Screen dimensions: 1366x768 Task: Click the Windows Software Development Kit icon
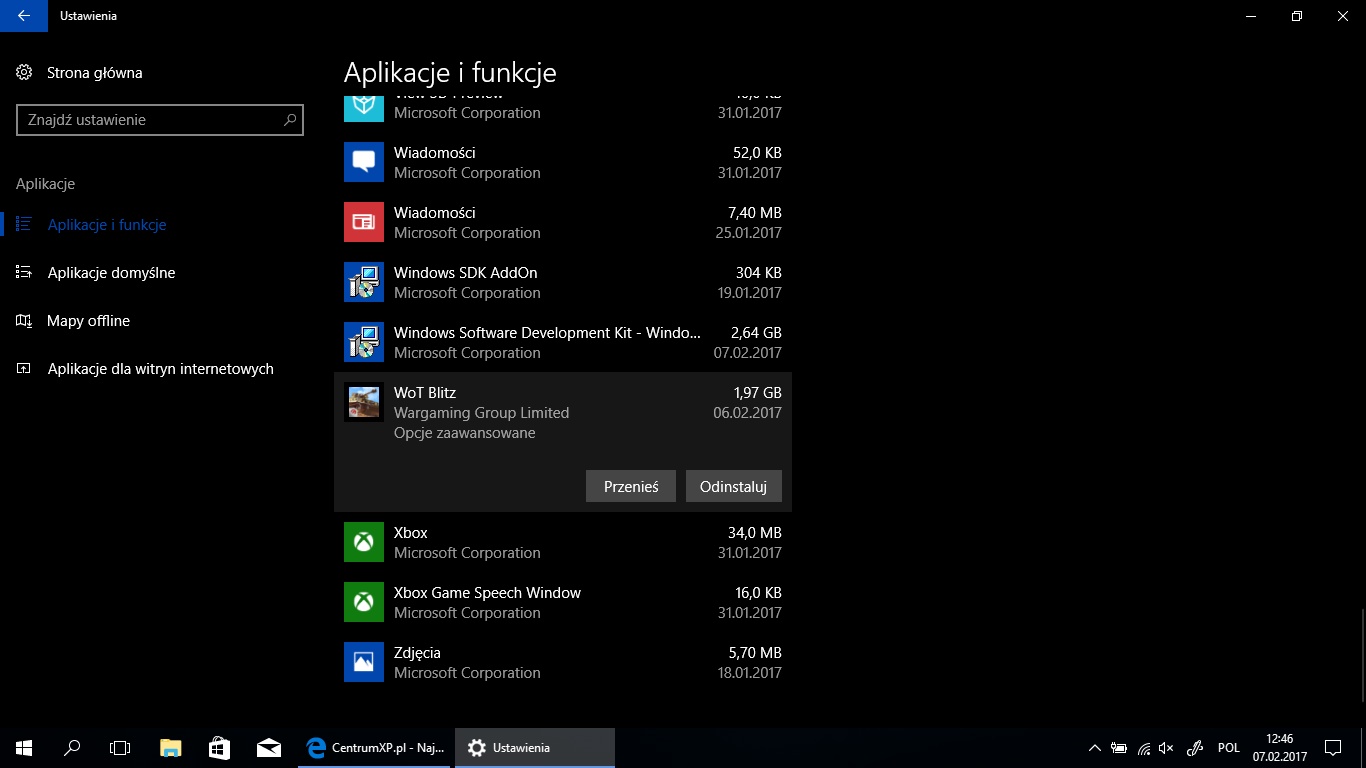coord(364,342)
